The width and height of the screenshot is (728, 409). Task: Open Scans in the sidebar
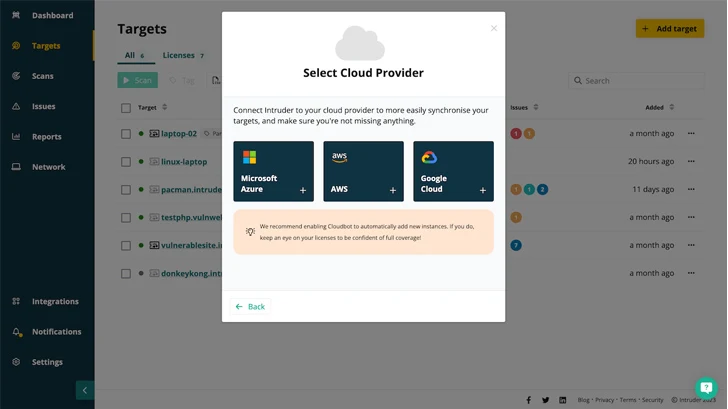pos(43,76)
